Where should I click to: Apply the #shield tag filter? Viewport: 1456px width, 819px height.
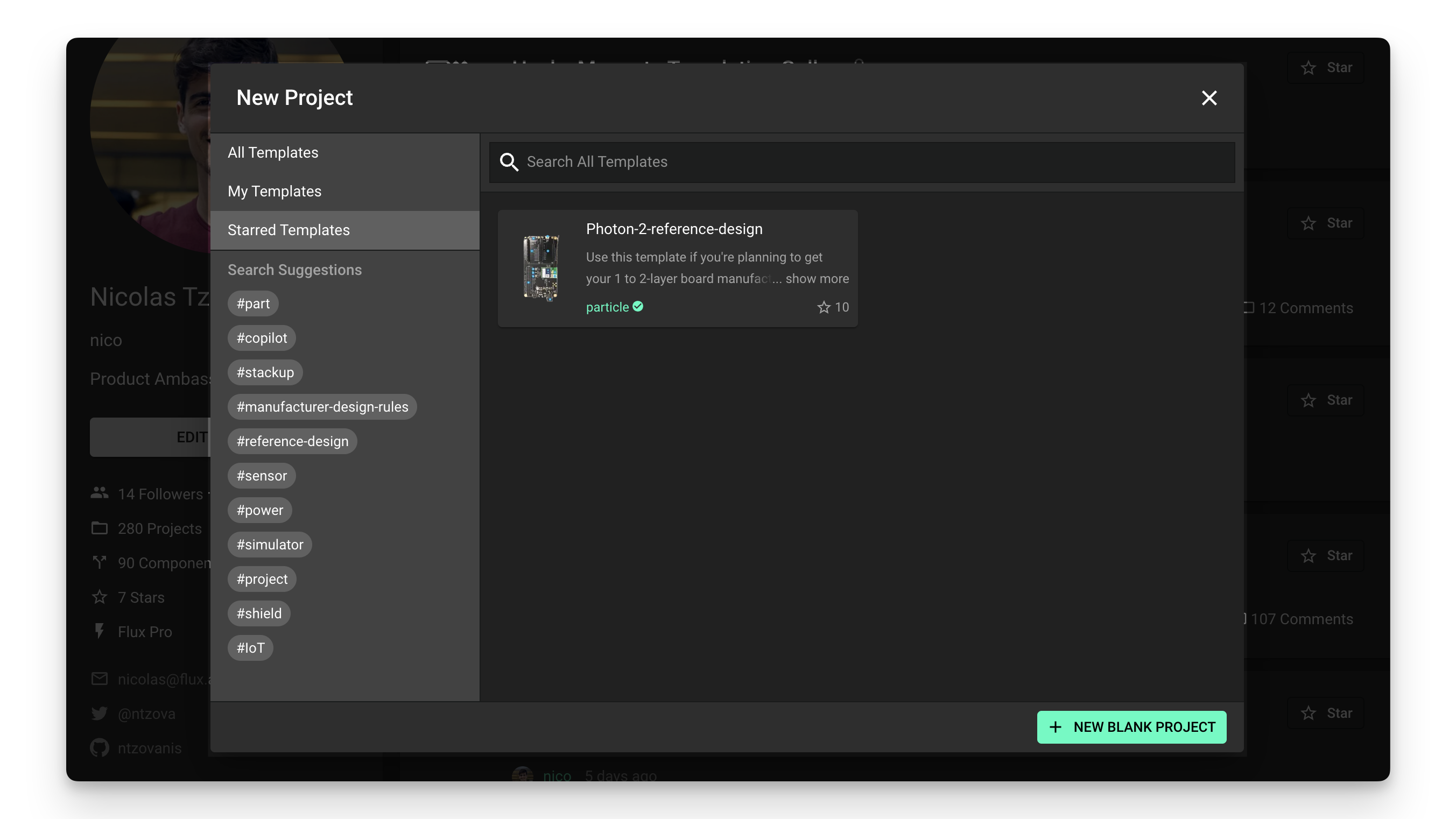pyautogui.click(x=259, y=614)
